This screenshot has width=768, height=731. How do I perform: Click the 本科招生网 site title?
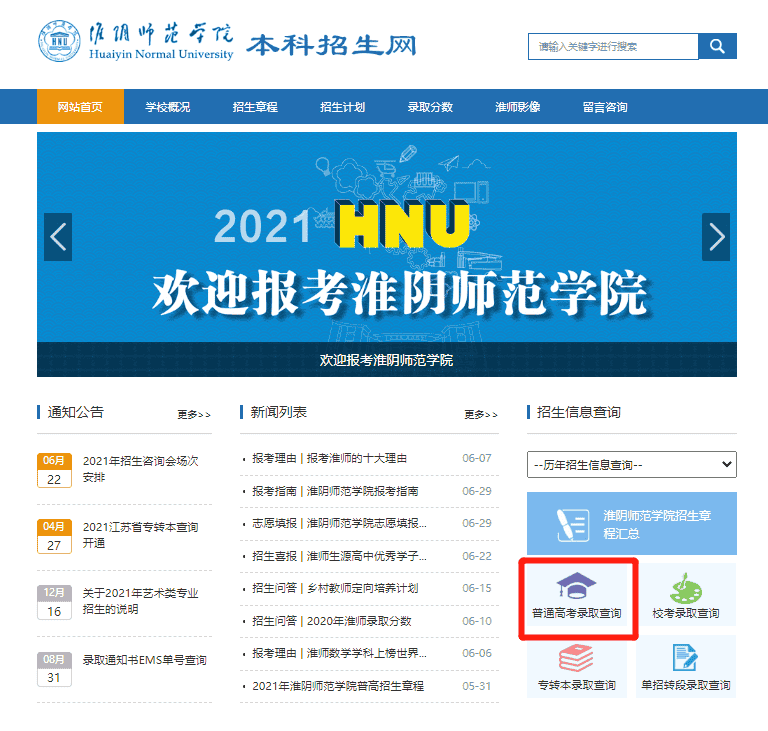[331, 45]
